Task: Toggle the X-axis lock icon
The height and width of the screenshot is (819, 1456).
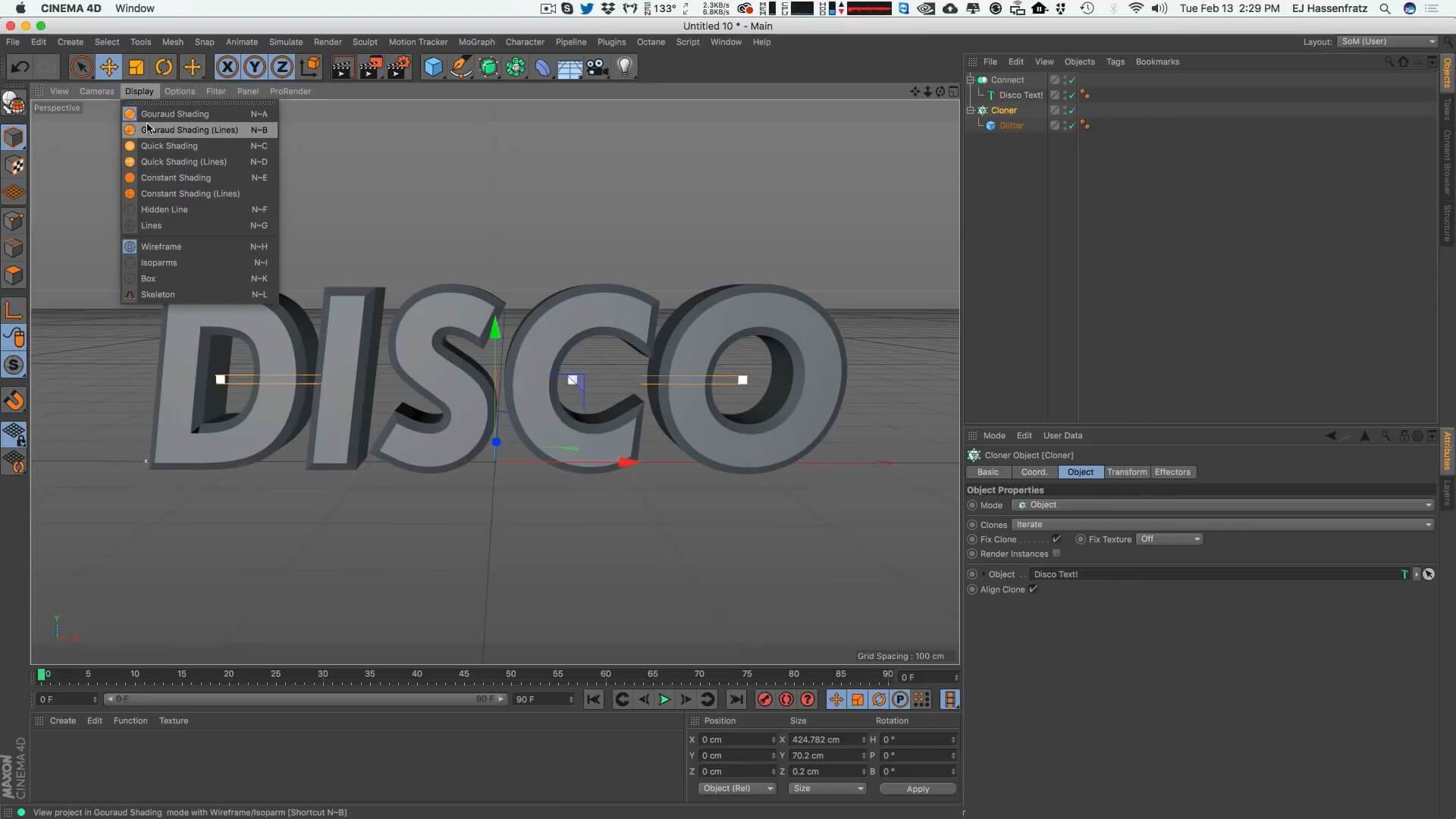Action: (x=227, y=67)
